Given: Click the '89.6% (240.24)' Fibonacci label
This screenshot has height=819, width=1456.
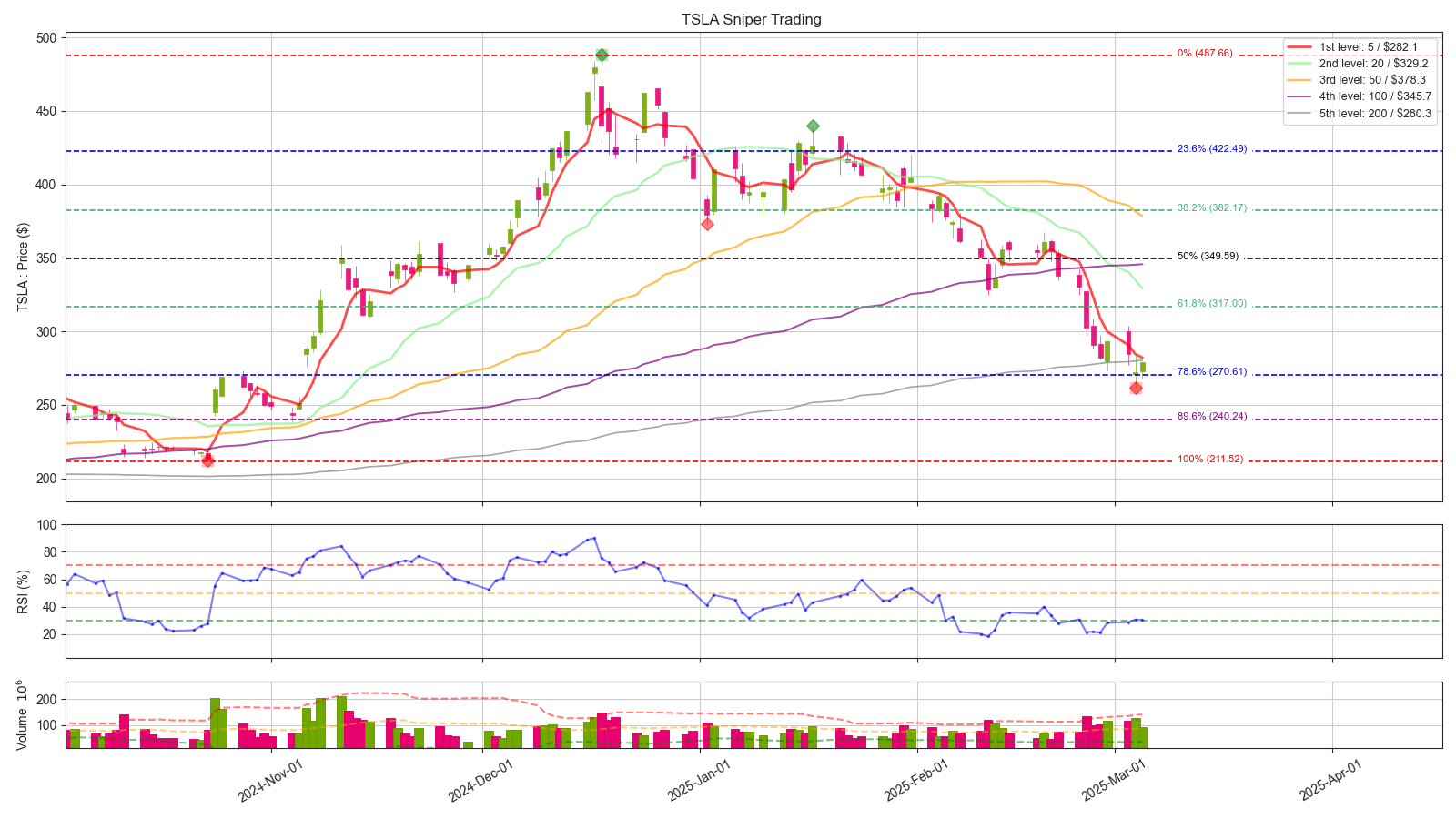Looking at the screenshot, I should coord(1211,416).
